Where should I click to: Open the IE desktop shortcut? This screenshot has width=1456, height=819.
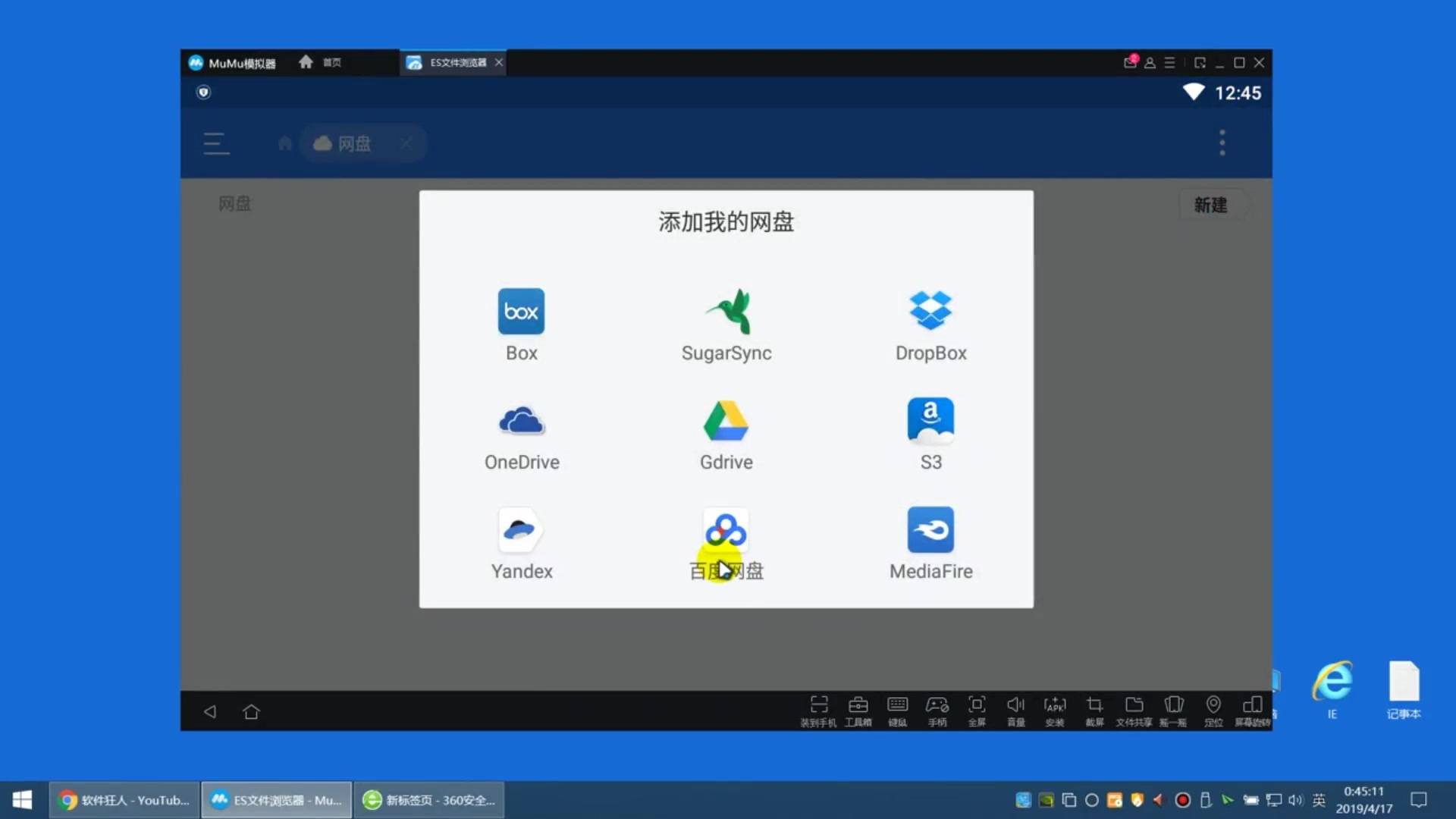[x=1332, y=689]
